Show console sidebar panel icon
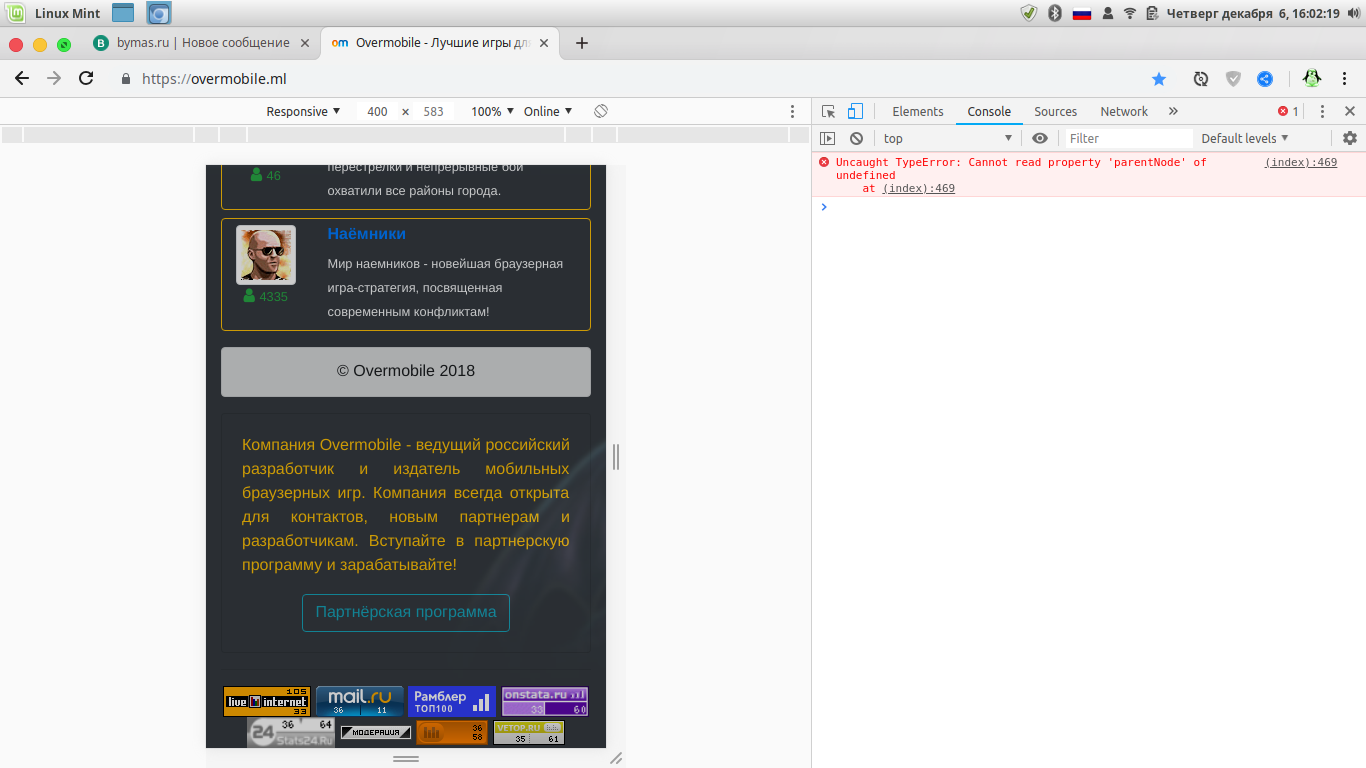 [827, 139]
